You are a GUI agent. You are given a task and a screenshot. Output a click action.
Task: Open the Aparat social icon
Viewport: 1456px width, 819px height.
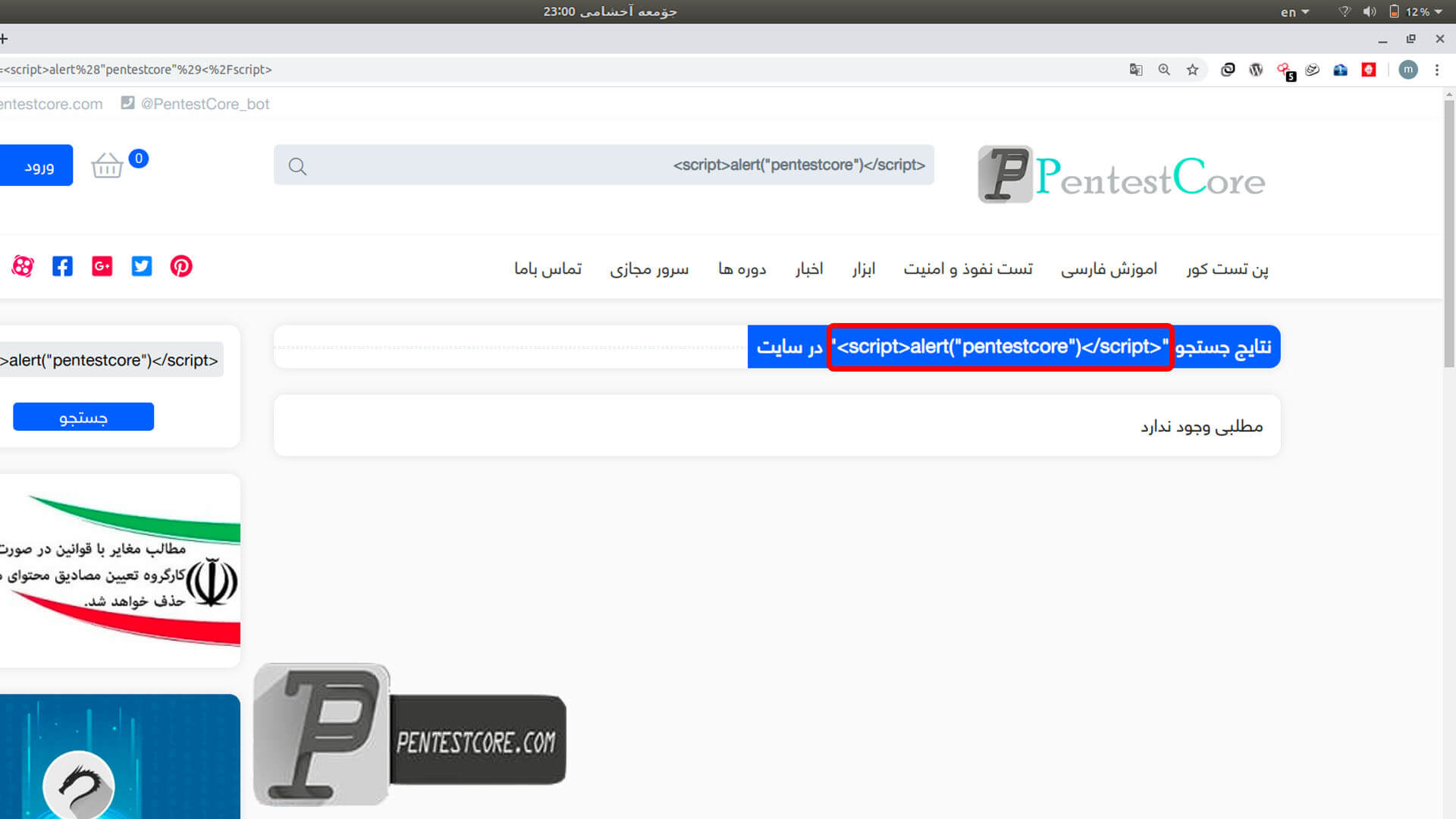pyautogui.click(x=23, y=266)
